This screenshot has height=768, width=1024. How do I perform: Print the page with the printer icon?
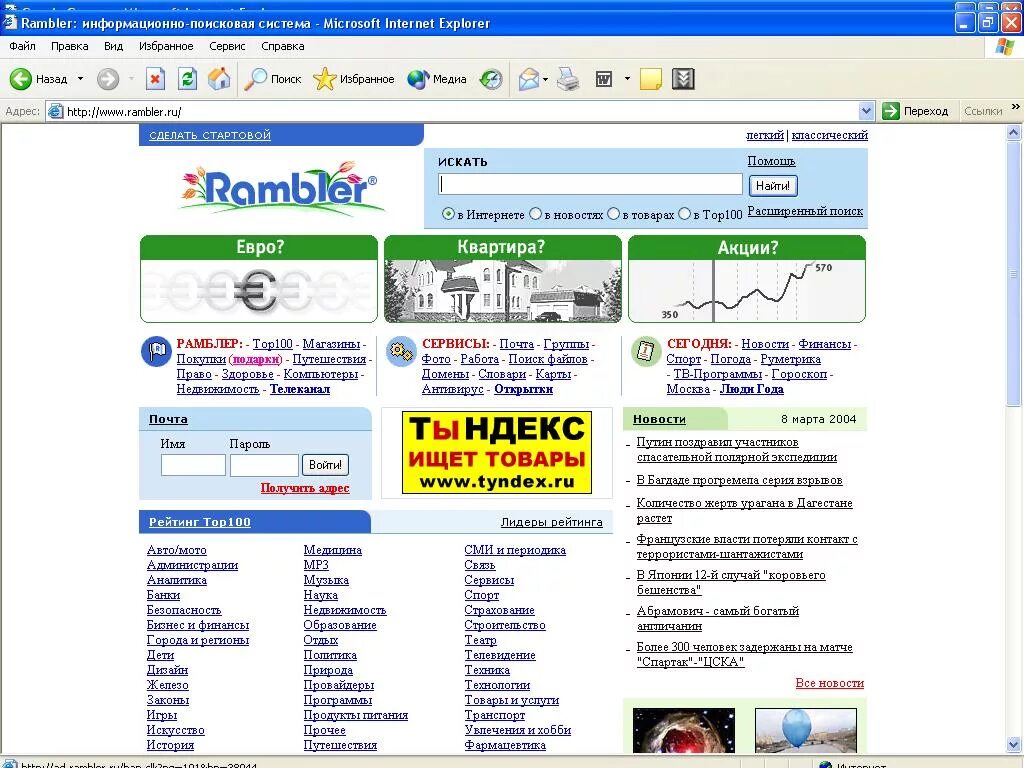(568, 79)
